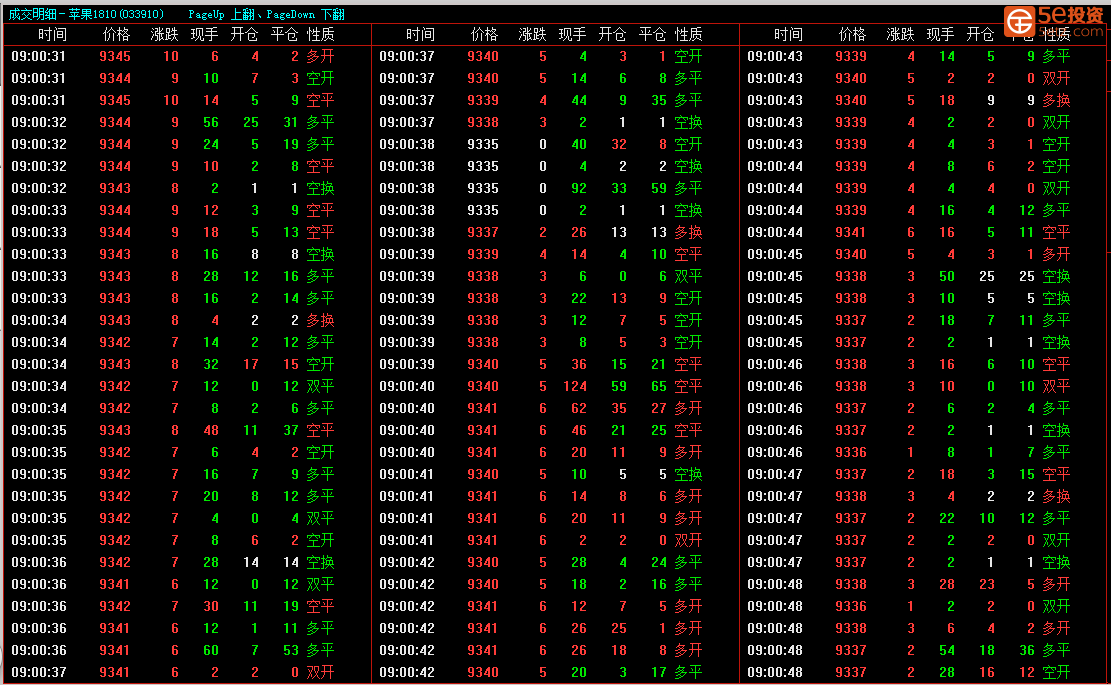1111x685 pixels.
Task: Select the 双平 cell in the 09:00:46 row
Action: [1056, 386]
